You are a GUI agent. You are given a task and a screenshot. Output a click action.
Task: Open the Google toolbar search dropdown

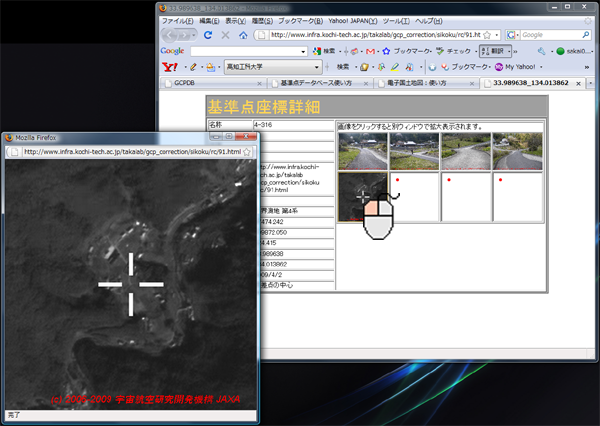tap(303, 51)
